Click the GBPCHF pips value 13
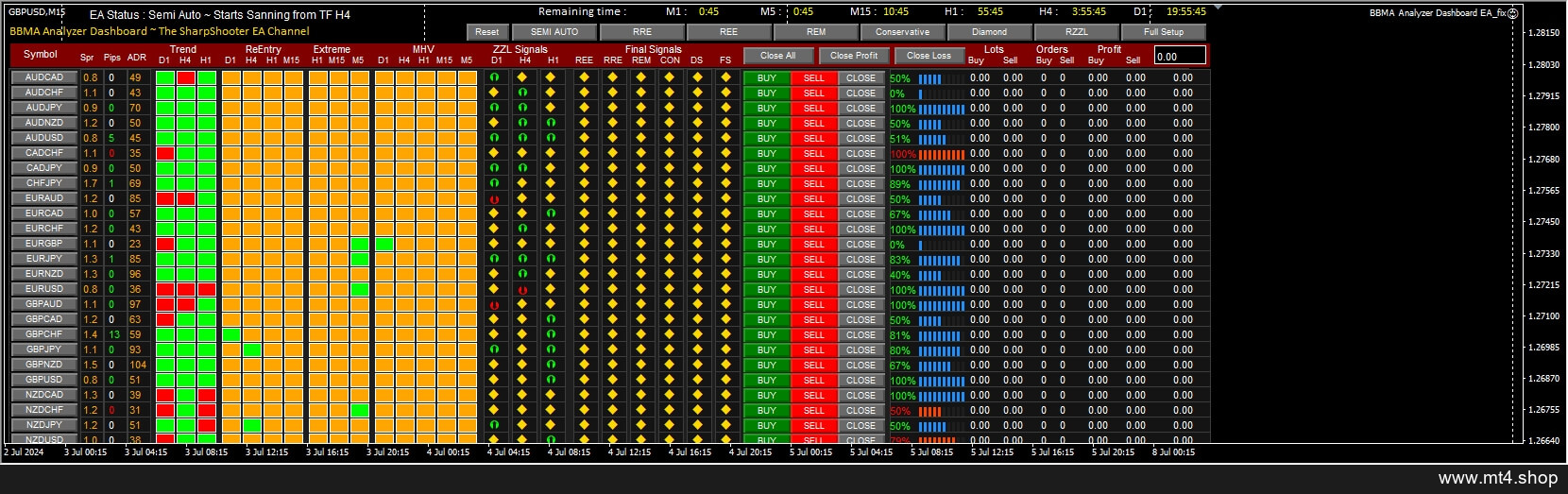 [114, 334]
